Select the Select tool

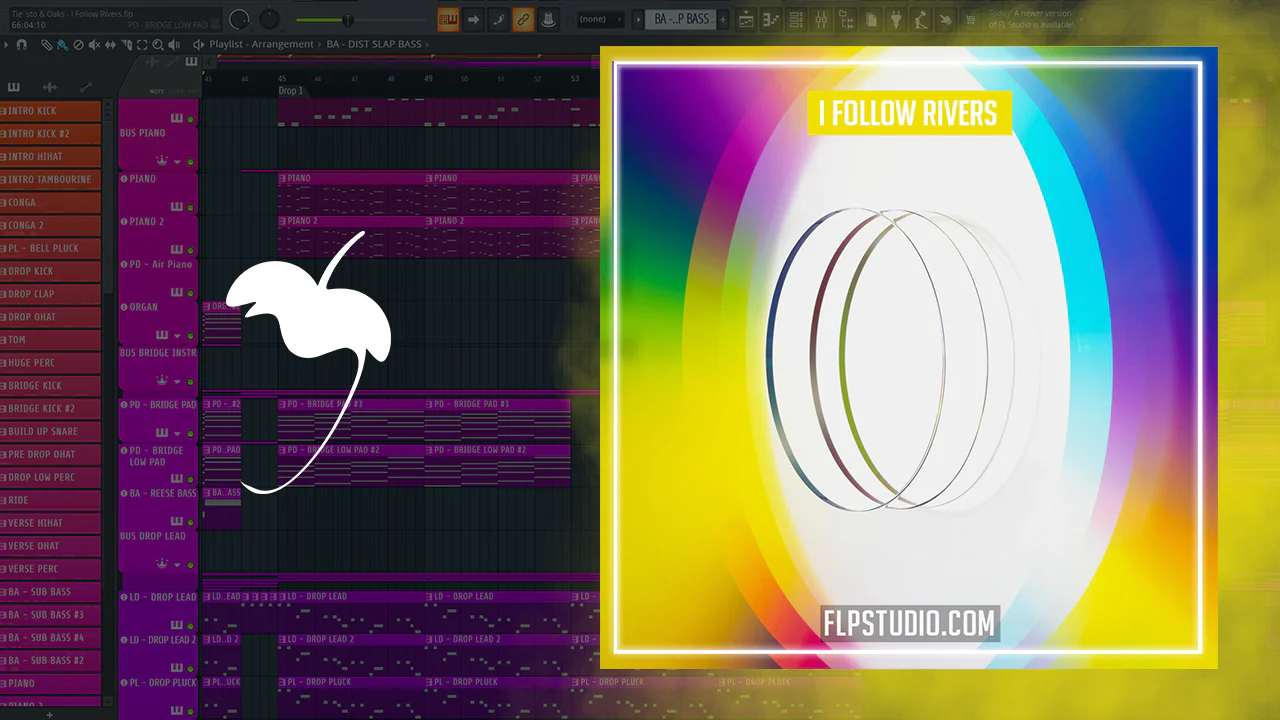pos(142,45)
